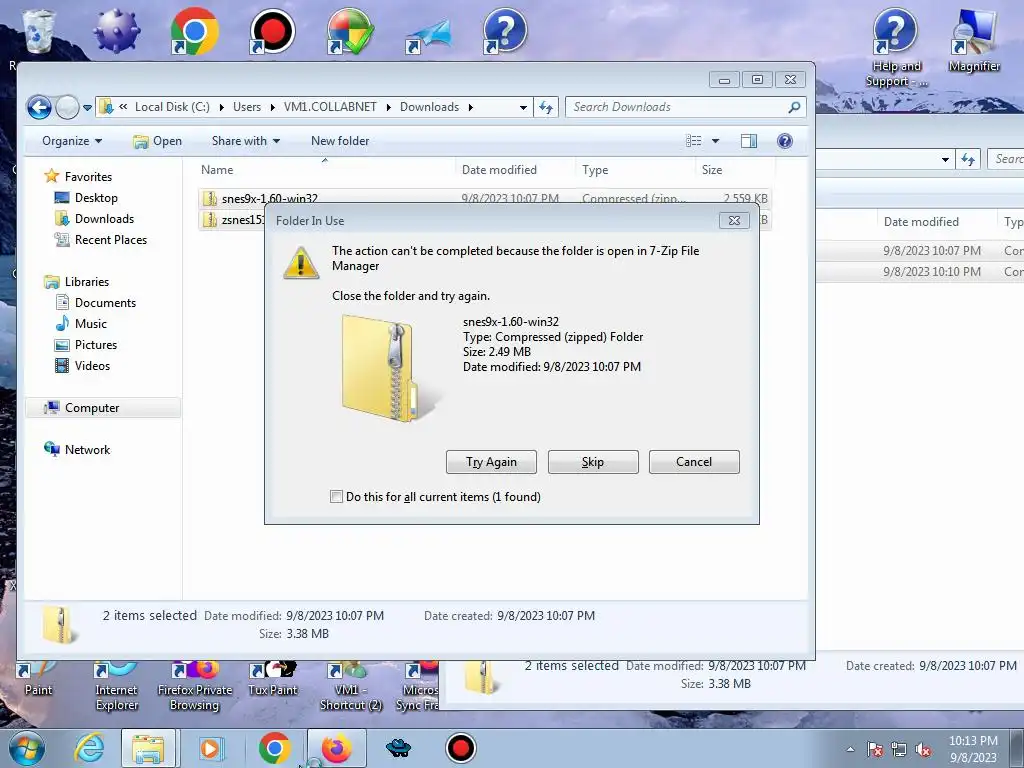Expand the address bar history dropdown

click(x=523, y=107)
